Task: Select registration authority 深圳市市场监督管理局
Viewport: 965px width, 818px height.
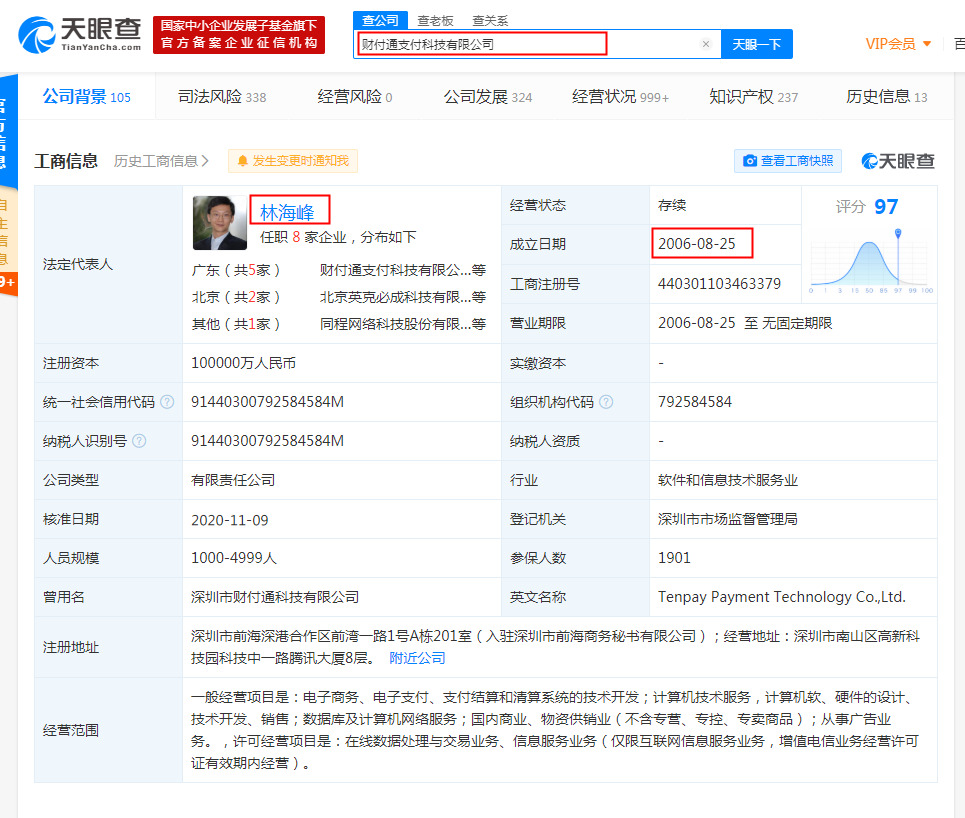Action: click(727, 519)
